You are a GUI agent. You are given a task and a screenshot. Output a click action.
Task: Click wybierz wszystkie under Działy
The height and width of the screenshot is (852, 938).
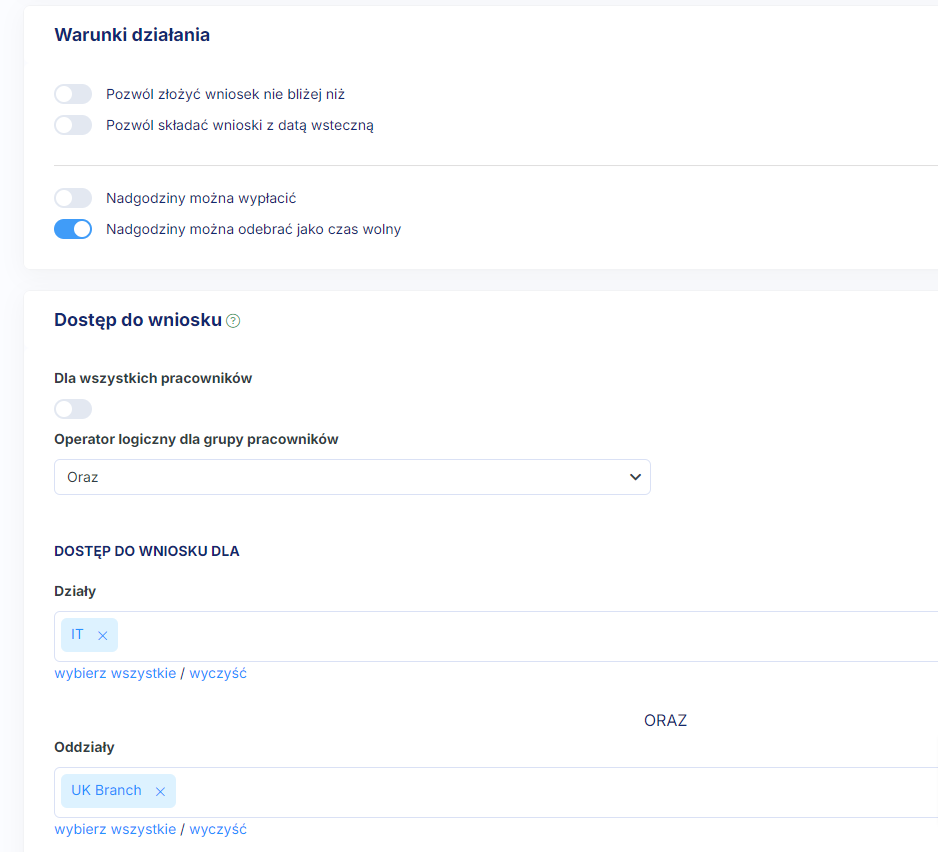click(x=115, y=673)
